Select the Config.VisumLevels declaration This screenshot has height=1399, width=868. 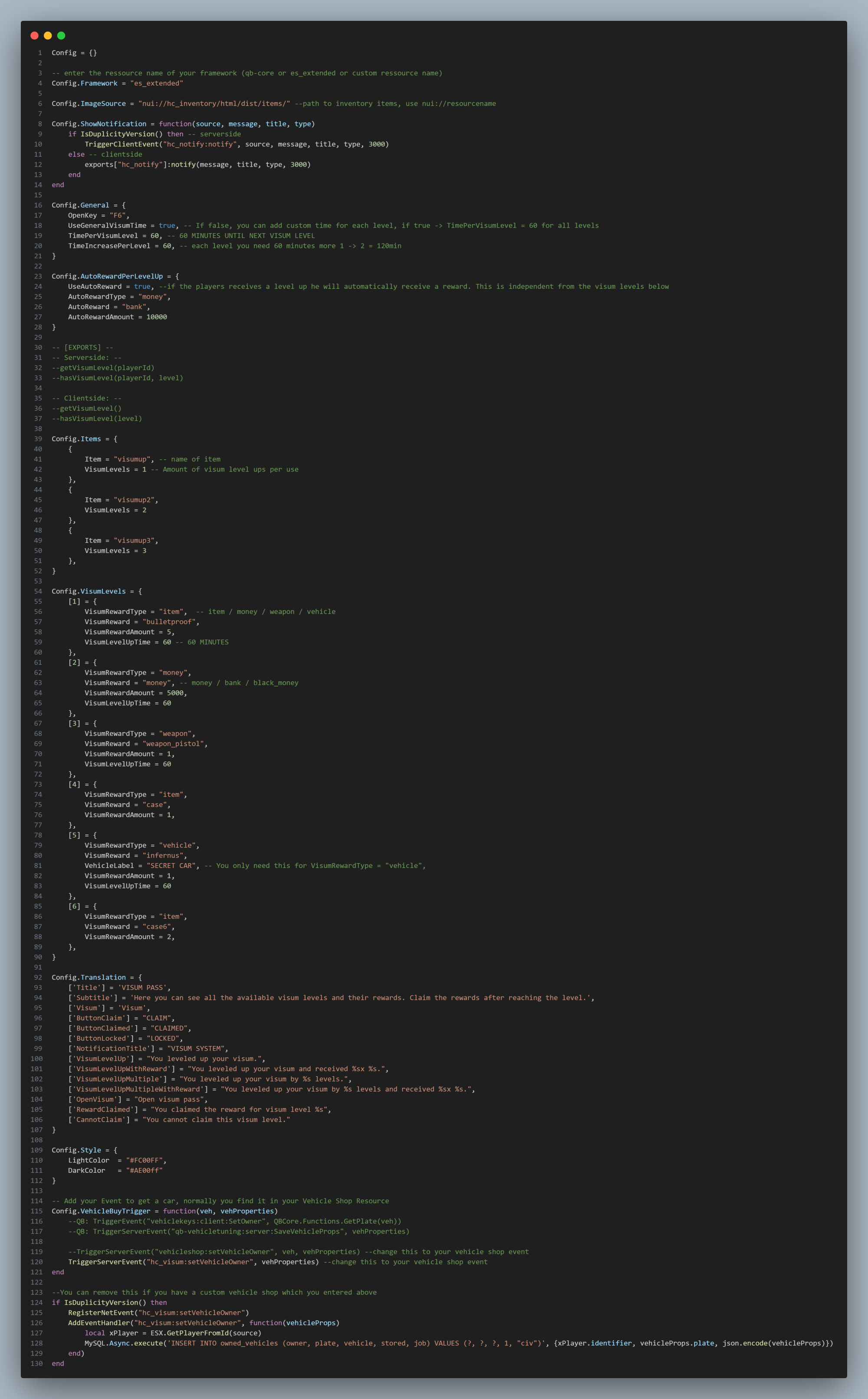coord(89,591)
